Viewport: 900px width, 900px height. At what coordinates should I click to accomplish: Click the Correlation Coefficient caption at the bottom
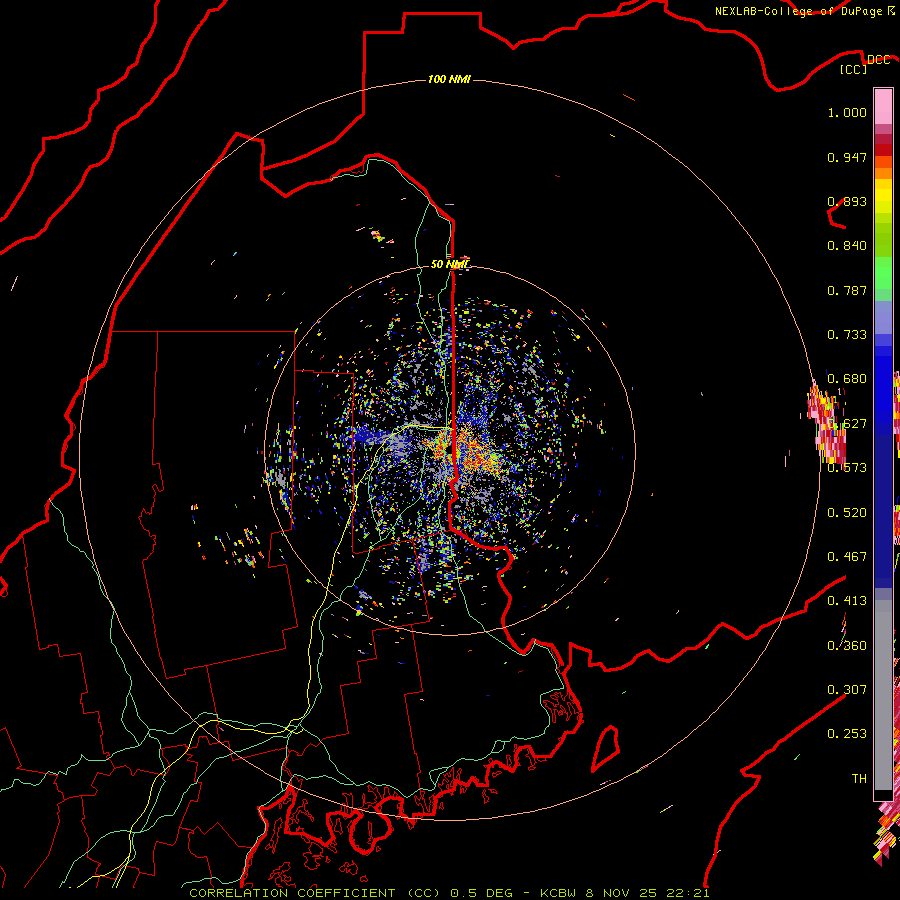[449, 893]
